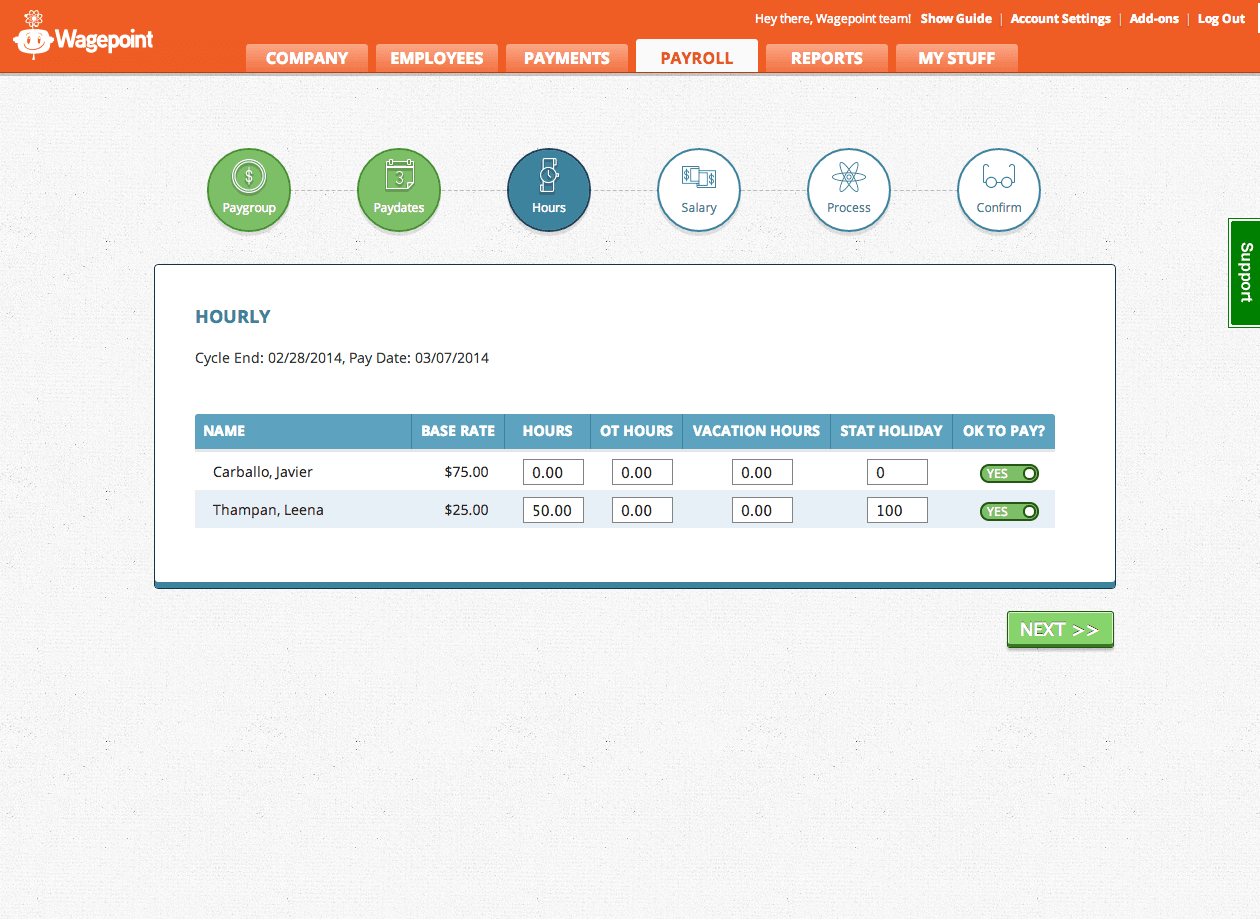Click the Account Settings link
Image resolution: width=1260 pixels, height=920 pixels.
coord(1060,19)
